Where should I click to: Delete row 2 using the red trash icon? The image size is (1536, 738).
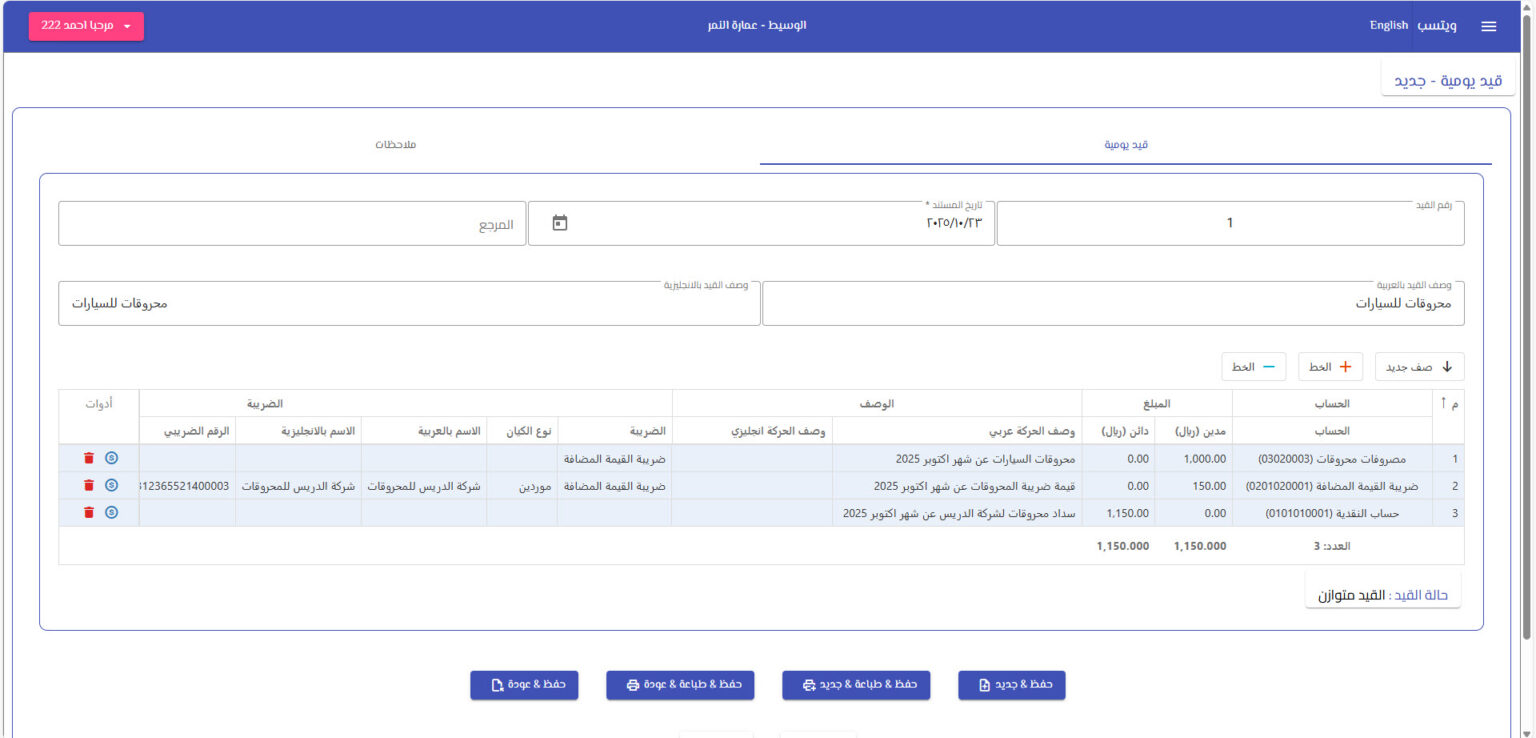(89, 485)
